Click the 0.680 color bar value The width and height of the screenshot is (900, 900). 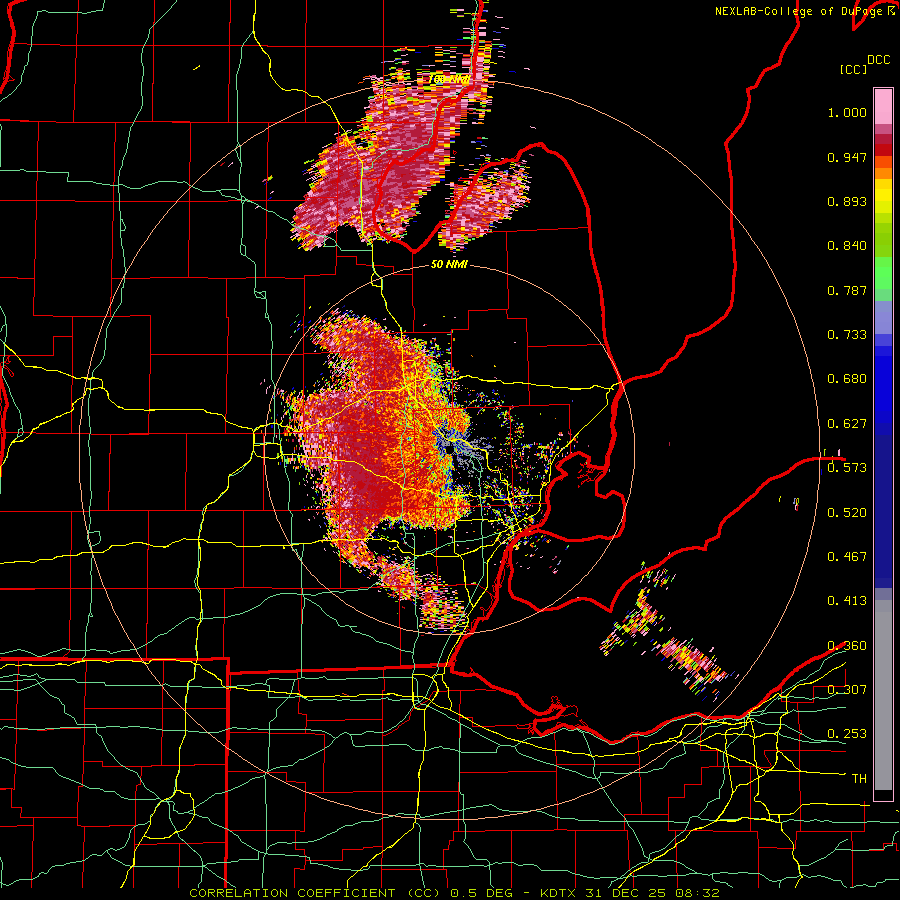point(847,379)
